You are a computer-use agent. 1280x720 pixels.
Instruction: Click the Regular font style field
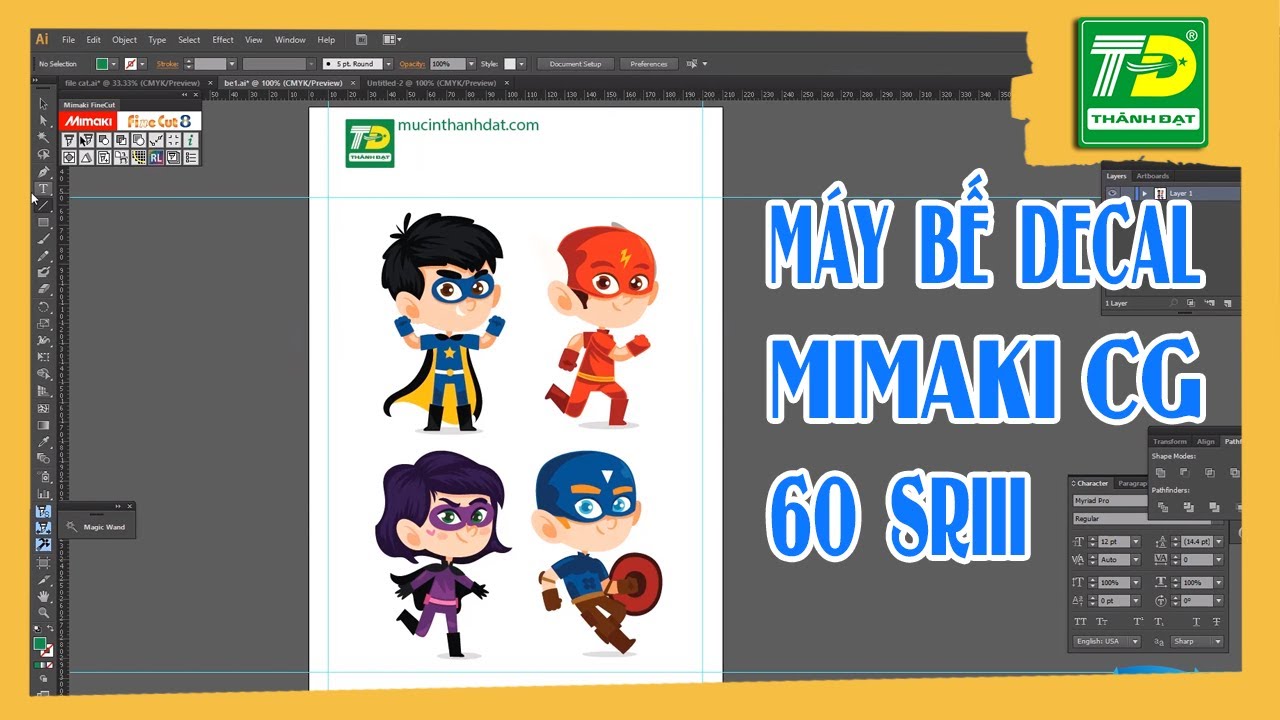point(1140,518)
